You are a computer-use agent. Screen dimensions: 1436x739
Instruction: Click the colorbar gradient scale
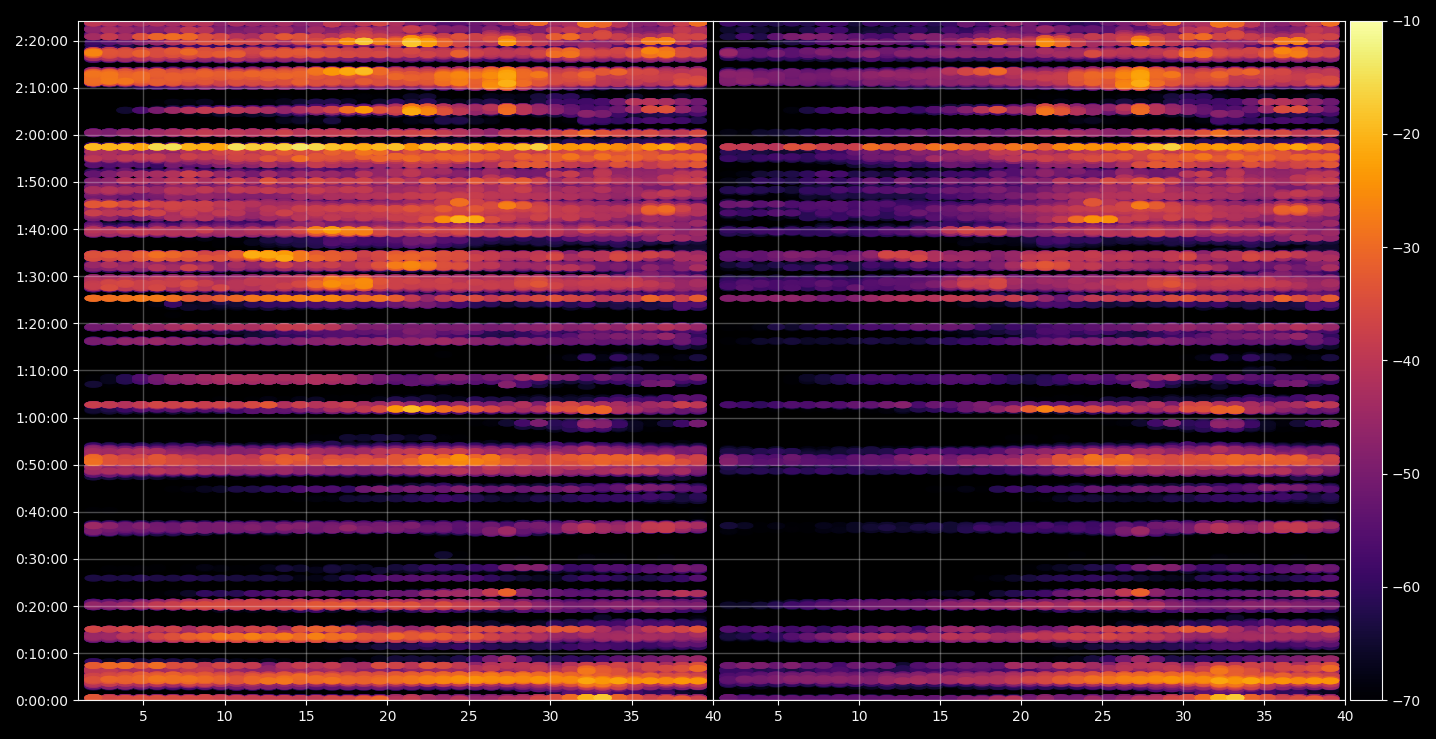pyautogui.click(x=1366, y=361)
